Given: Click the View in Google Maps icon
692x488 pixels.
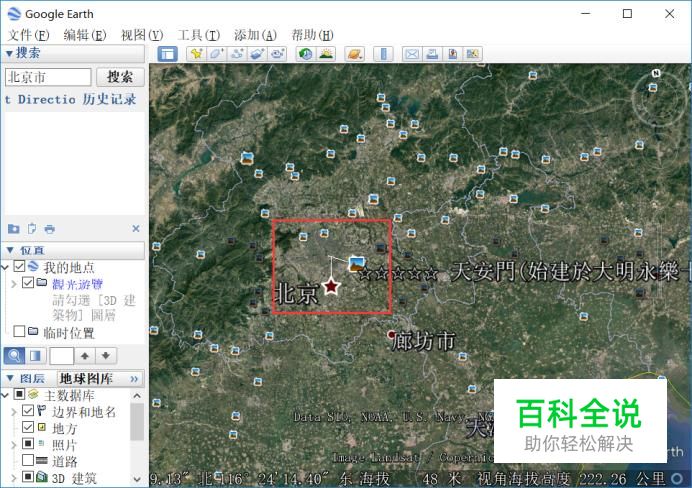Looking at the screenshot, I should pyautogui.click(x=473, y=54).
